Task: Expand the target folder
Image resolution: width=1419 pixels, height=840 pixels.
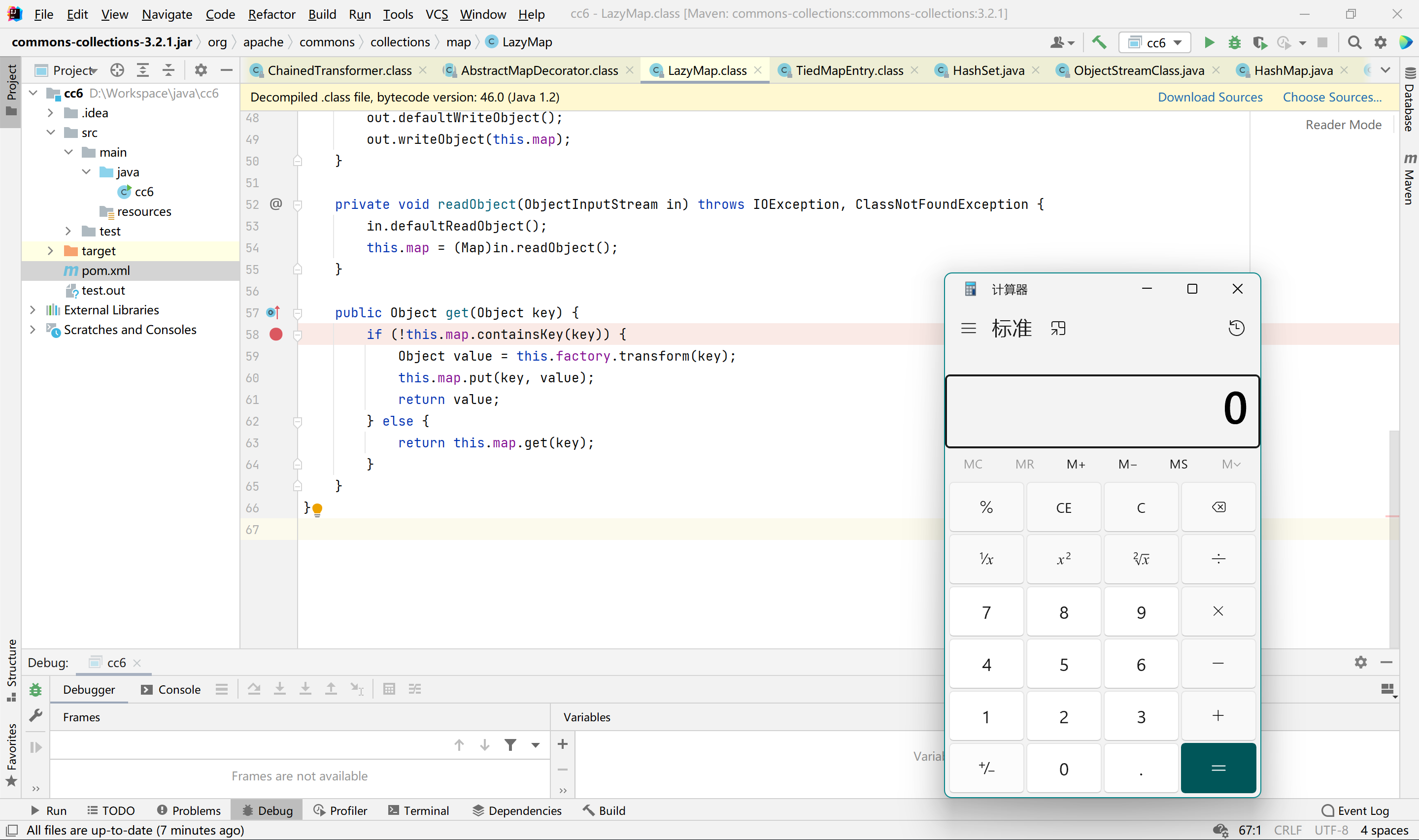Action: coord(50,251)
